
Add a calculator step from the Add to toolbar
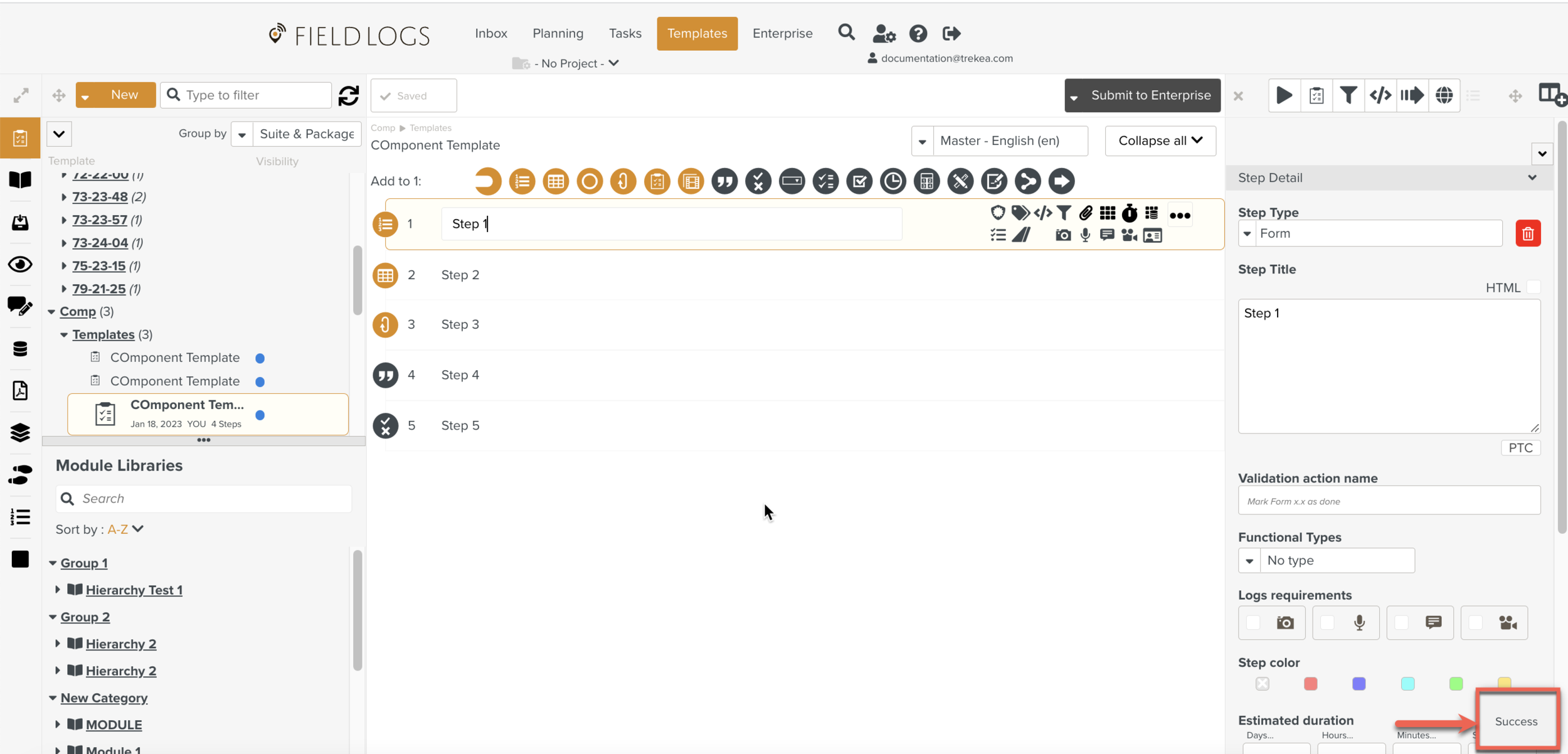coord(927,181)
